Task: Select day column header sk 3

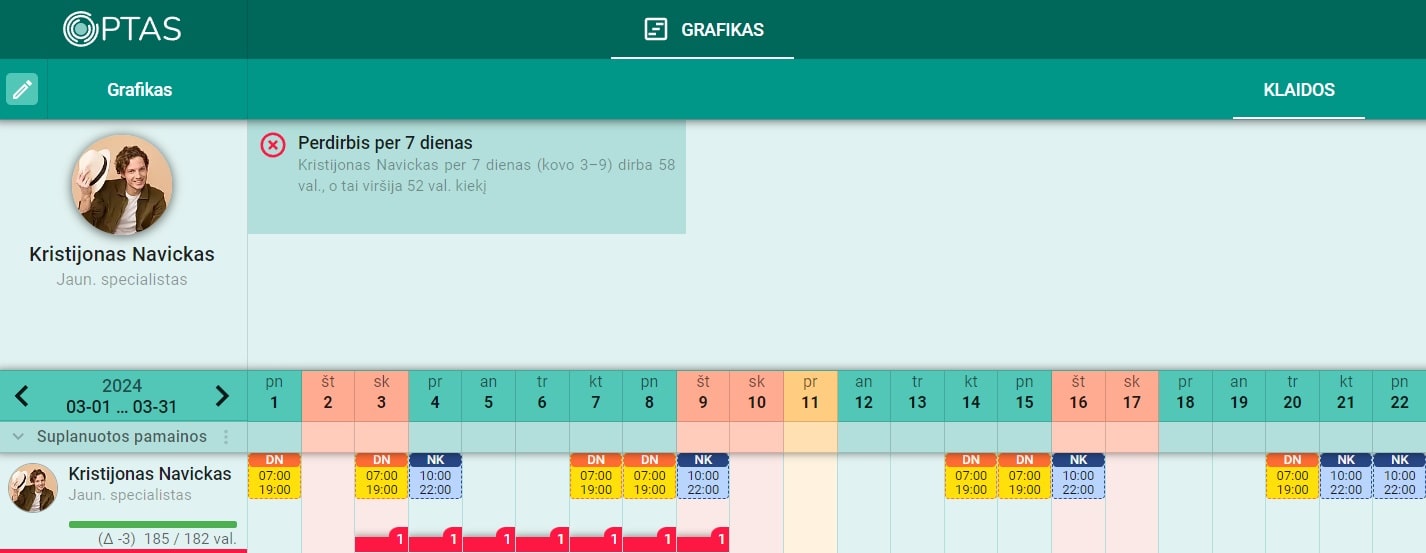Action: pos(382,396)
